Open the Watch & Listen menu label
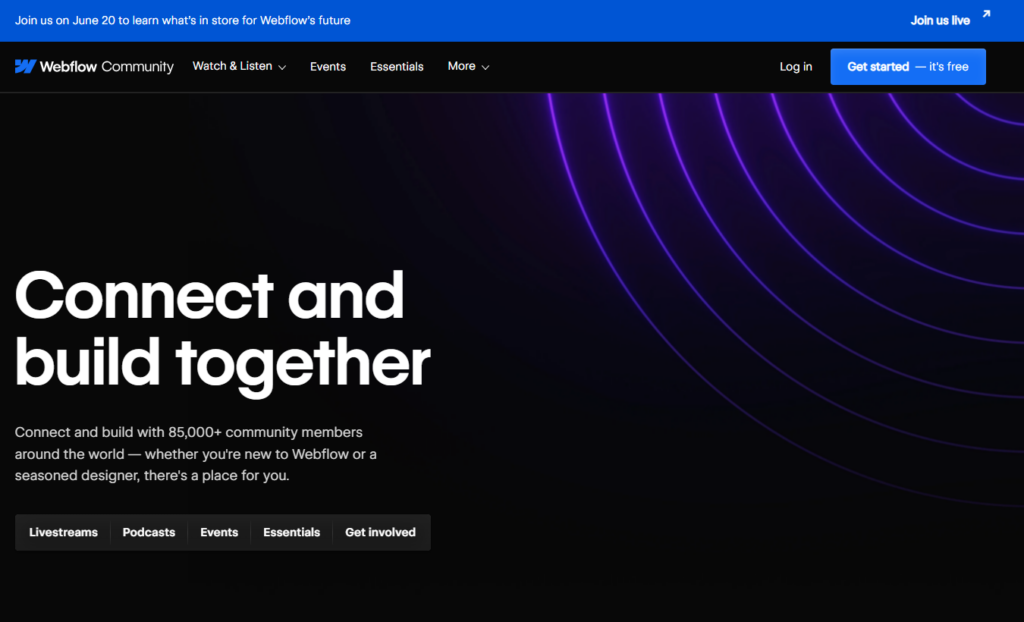 coord(232,66)
